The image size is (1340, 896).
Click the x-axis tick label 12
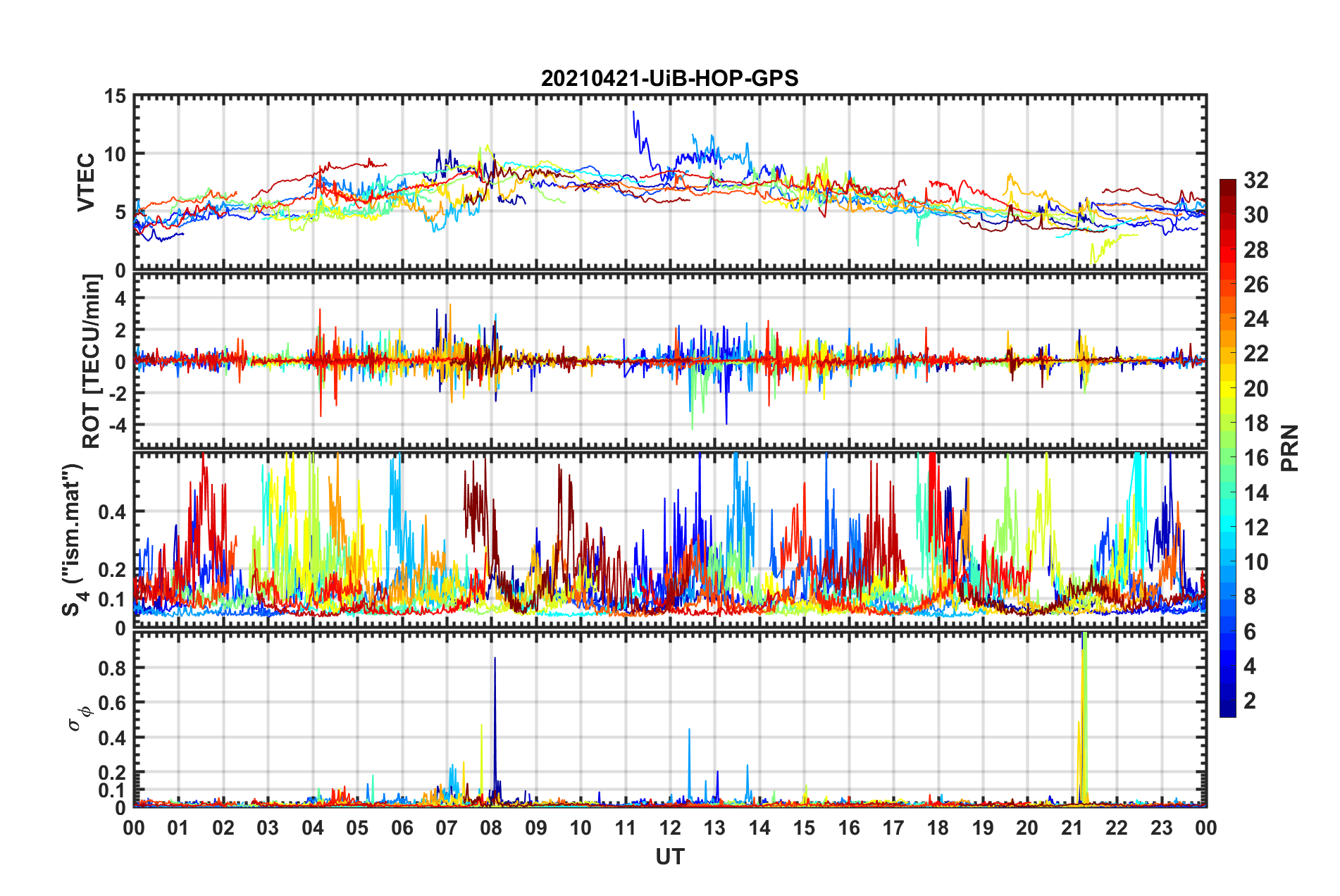click(x=670, y=827)
